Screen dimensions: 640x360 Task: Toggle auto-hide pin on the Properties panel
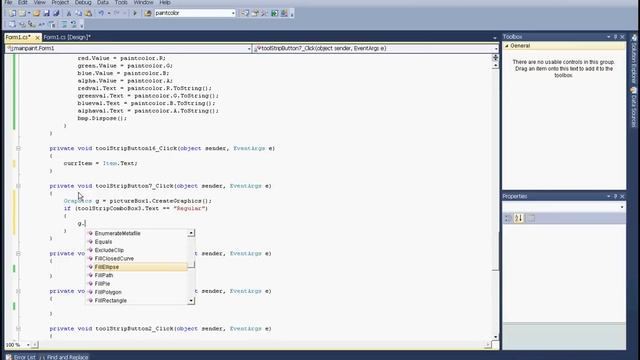click(616, 196)
